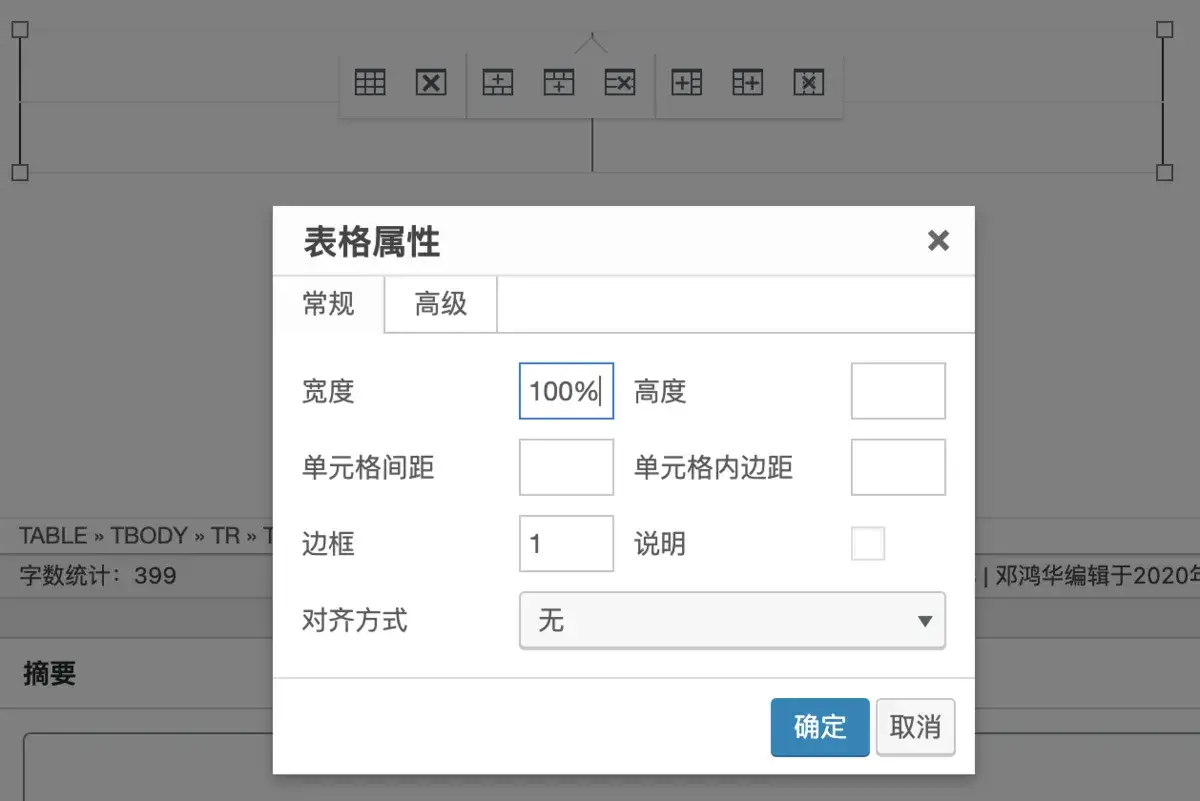Image resolution: width=1200 pixels, height=801 pixels.
Task: Click the 高度 input field
Action: point(898,391)
